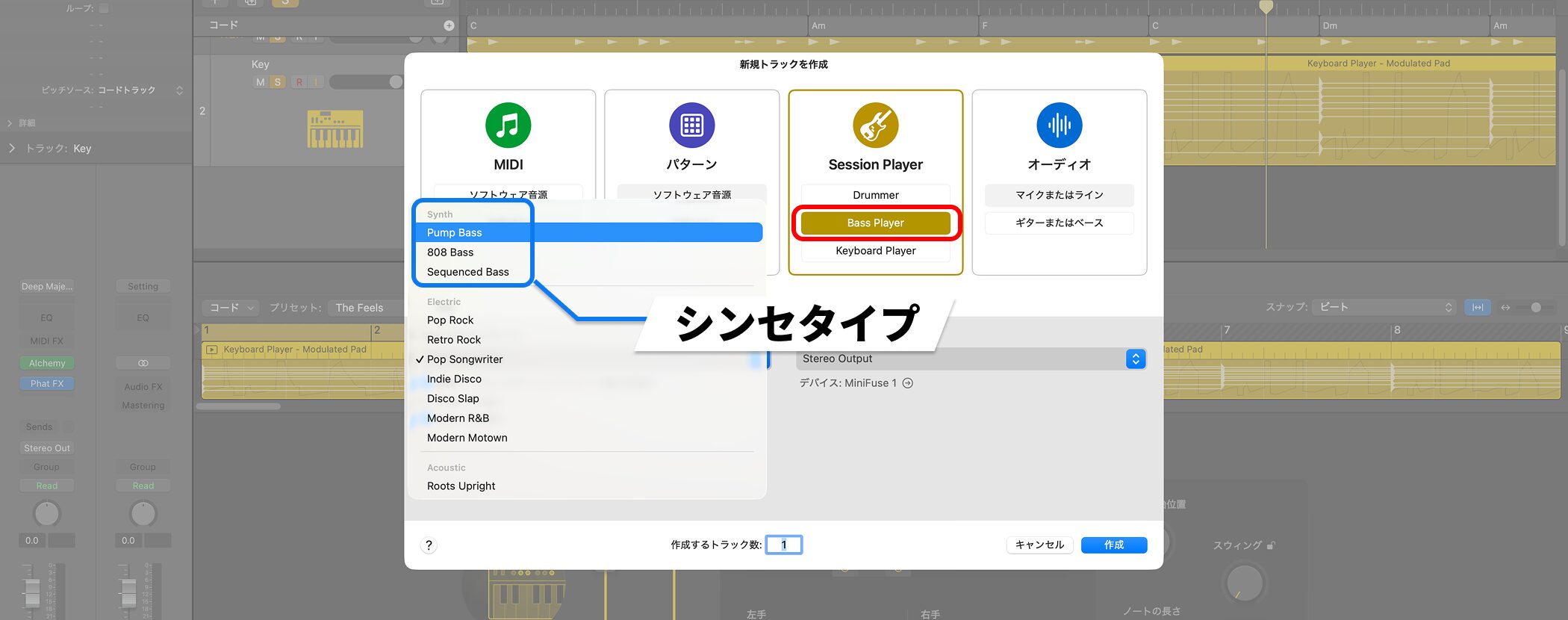The width and height of the screenshot is (1568, 620).
Task: Open the help question mark button
Action: pos(429,545)
